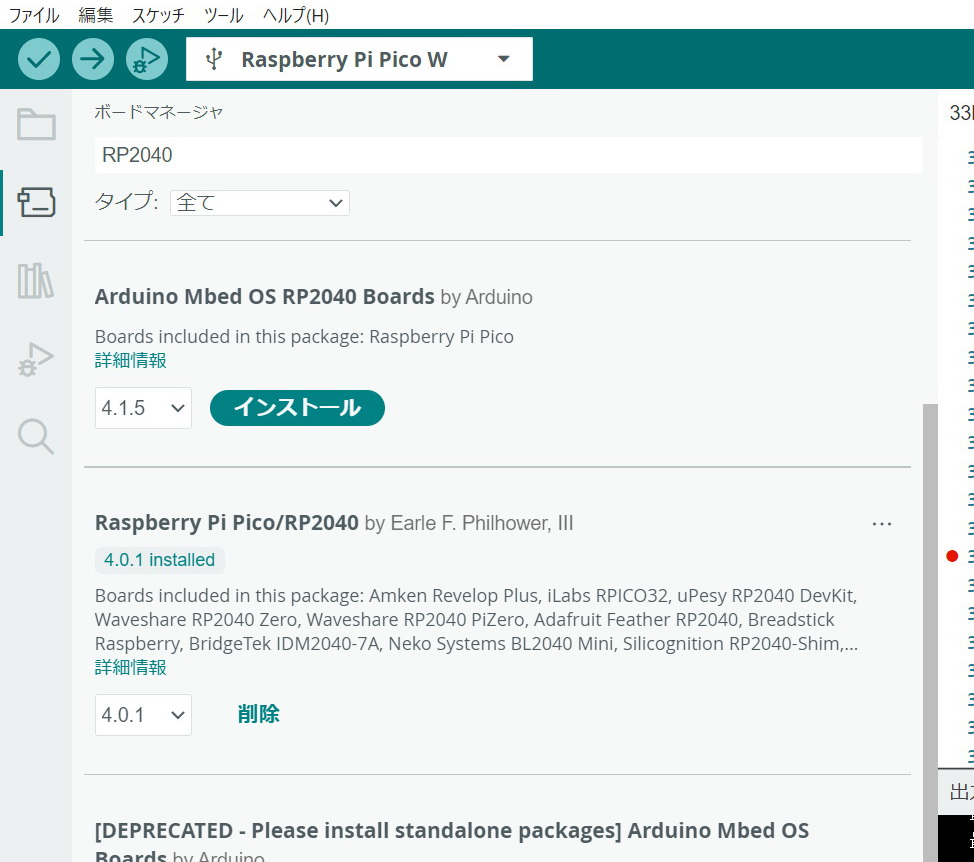Open the Raspberry Pi Pico W board dropdown
Viewport: 974px width, 862px height.
click(x=359, y=59)
